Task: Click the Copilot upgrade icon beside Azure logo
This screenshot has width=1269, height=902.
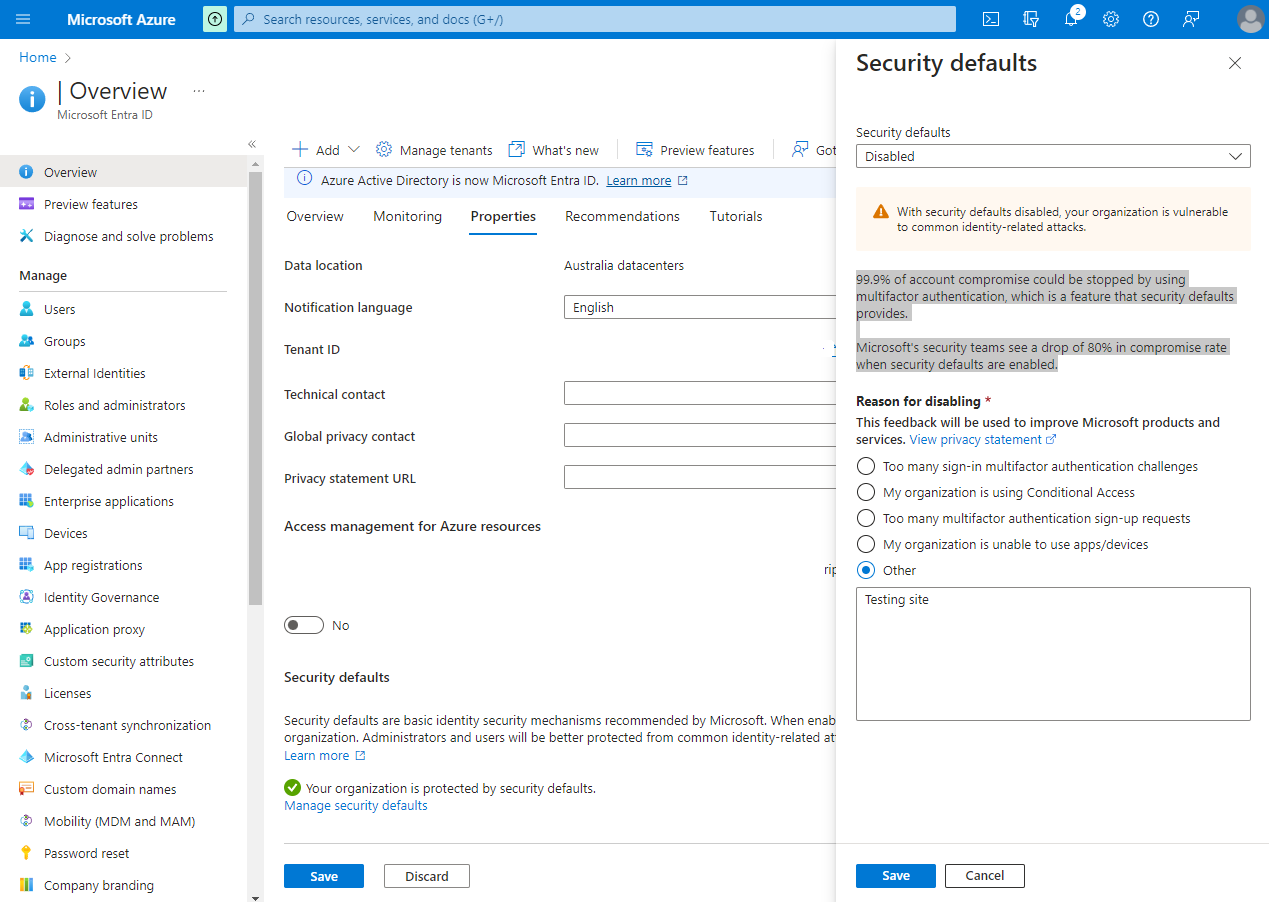Action: 215,19
